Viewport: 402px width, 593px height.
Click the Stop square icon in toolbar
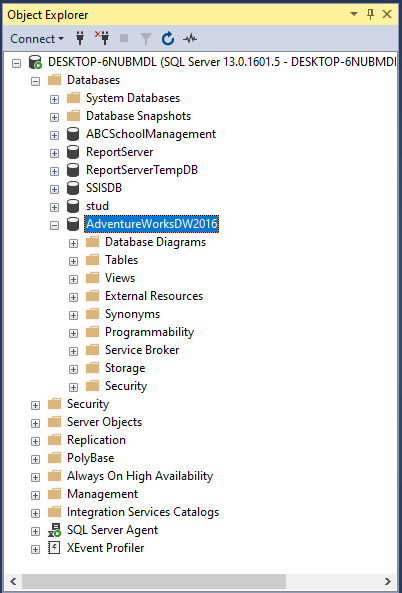coord(124,38)
